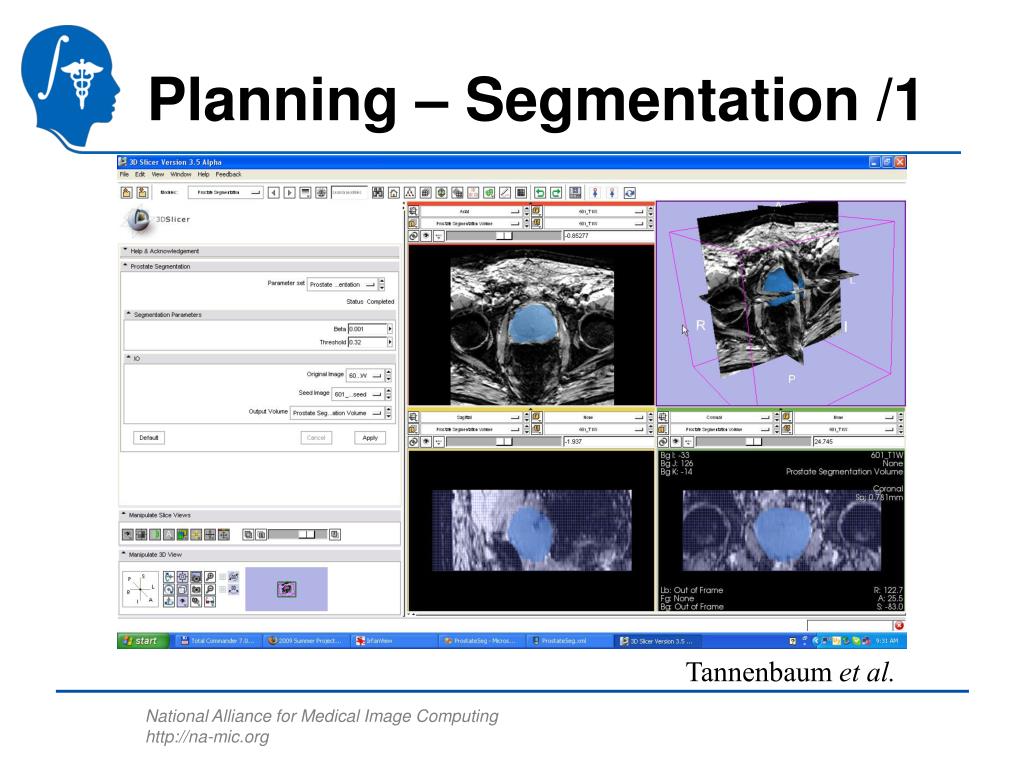
Task: Click the Threshold value input field
Action: click(x=368, y=342)
